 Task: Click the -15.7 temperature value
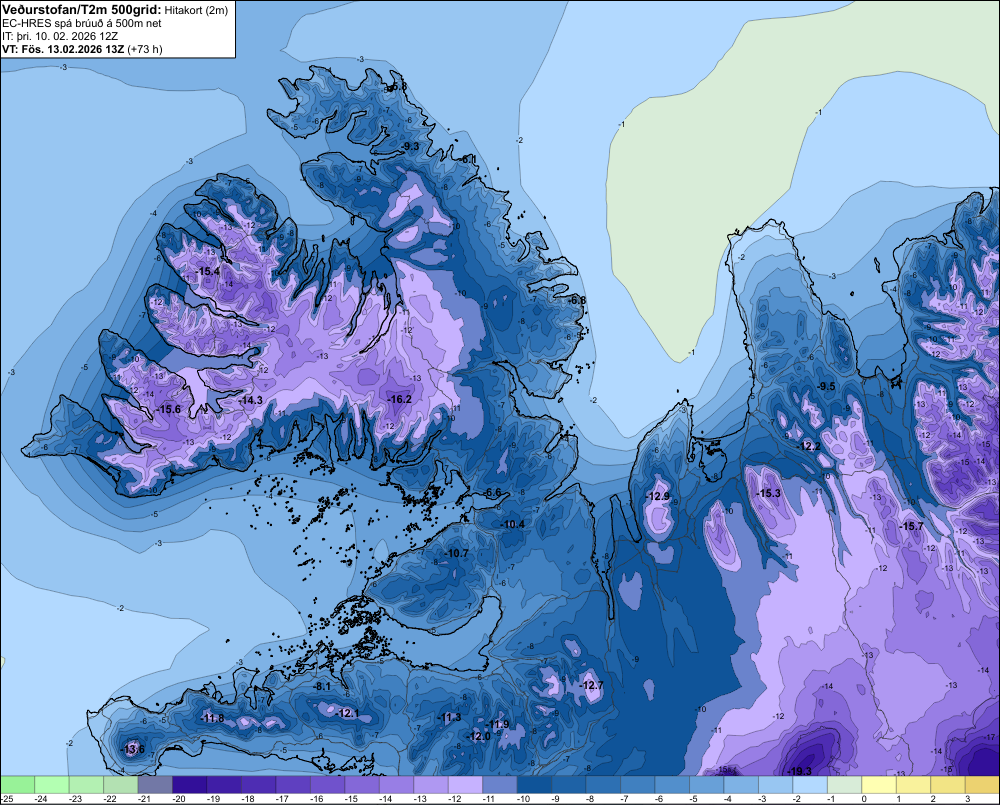pos(911,526)
